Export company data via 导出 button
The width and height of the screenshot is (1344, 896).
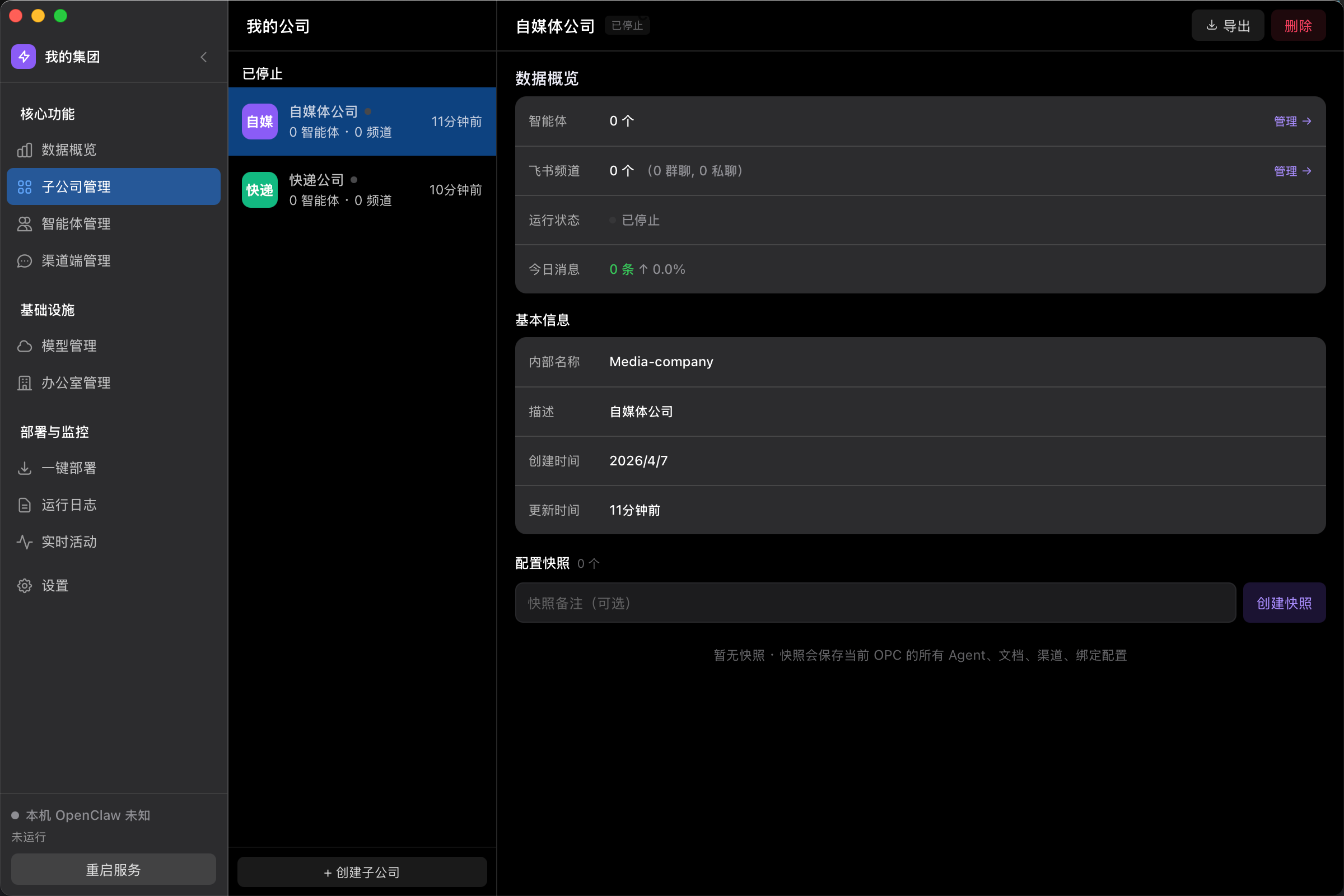(x=1228, y=25)
